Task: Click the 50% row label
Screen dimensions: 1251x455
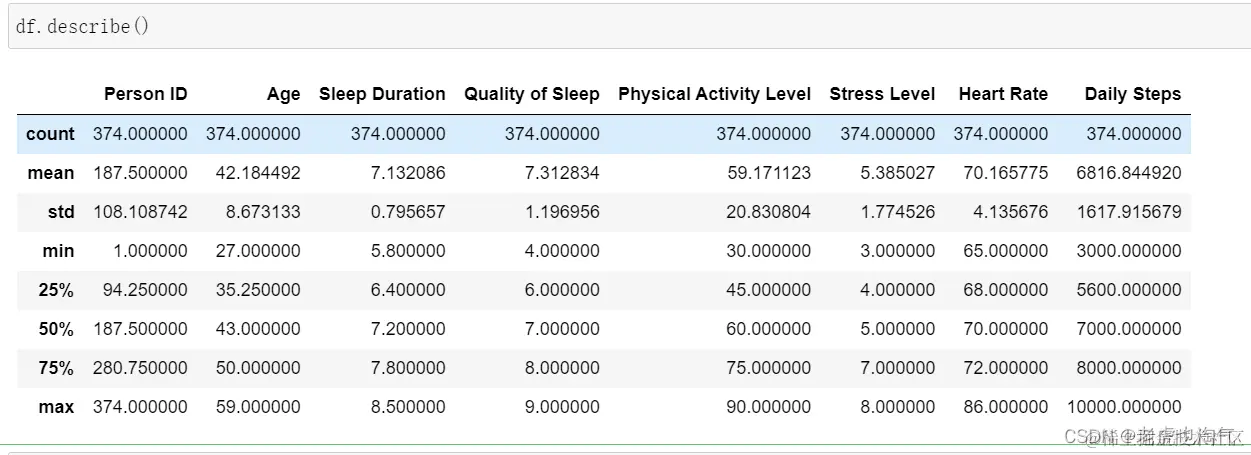Action: coord(57,329)
